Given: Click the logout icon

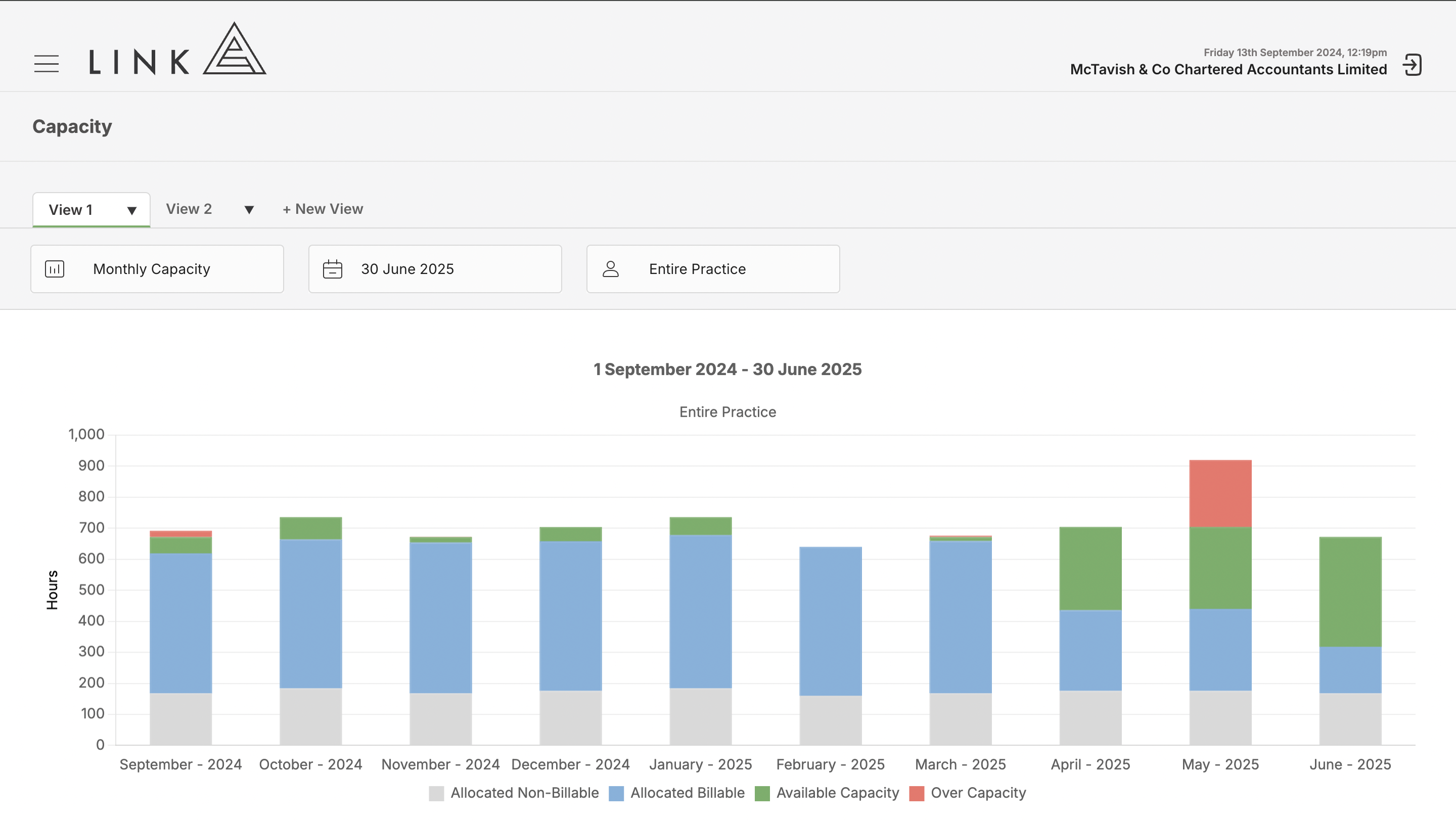Looking at the screenshot, I should (x=1412, y=64).
